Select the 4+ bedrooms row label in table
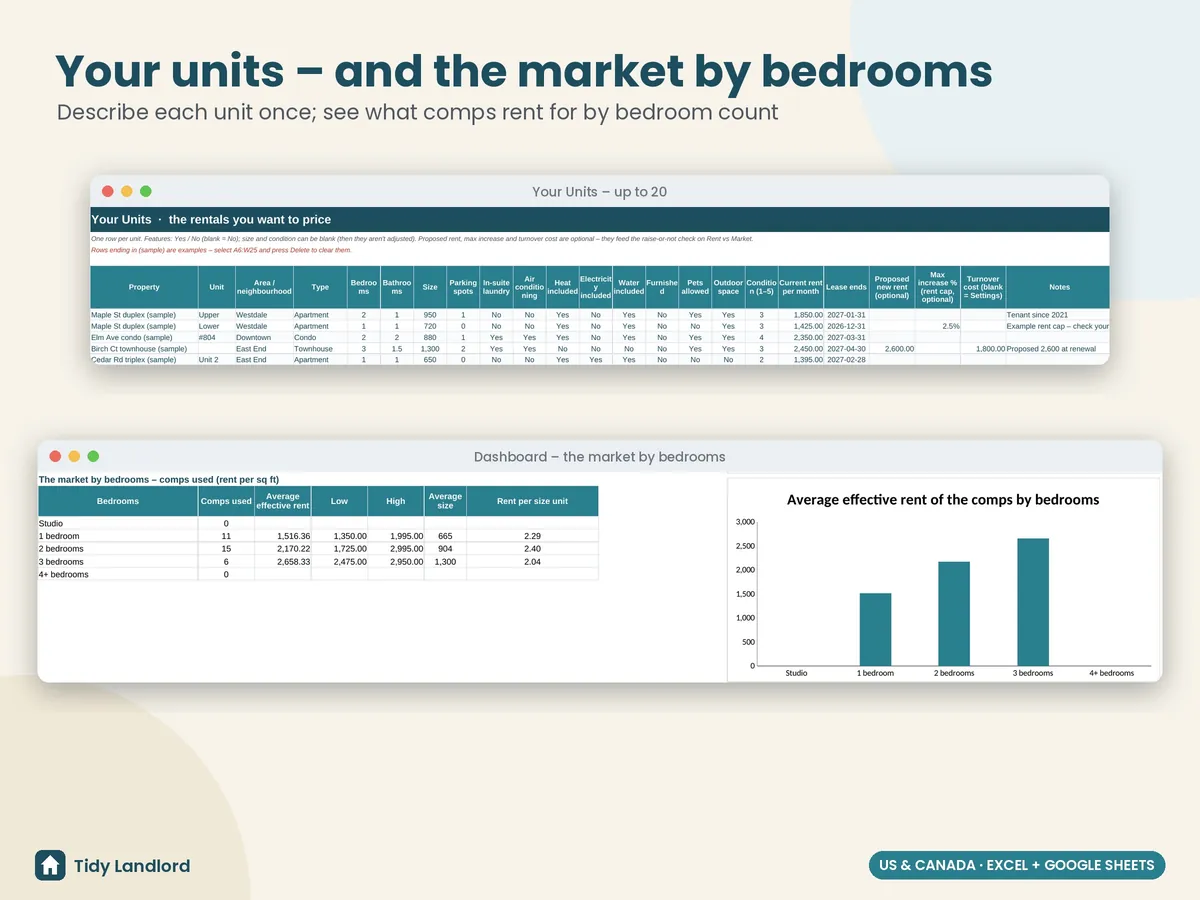 pyautogui.click(x=118, y=575)
